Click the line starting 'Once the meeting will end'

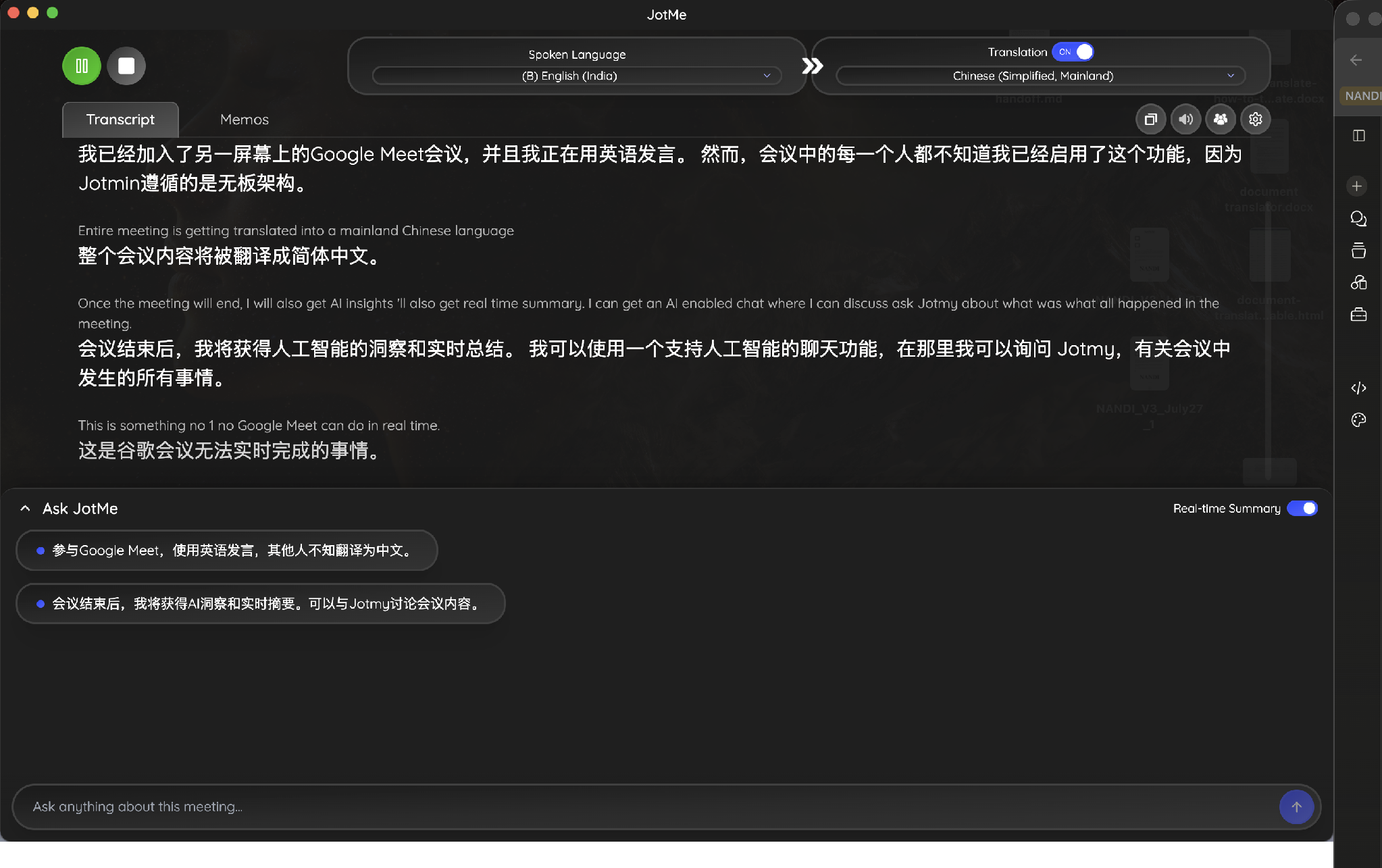[x=648, y=313]
